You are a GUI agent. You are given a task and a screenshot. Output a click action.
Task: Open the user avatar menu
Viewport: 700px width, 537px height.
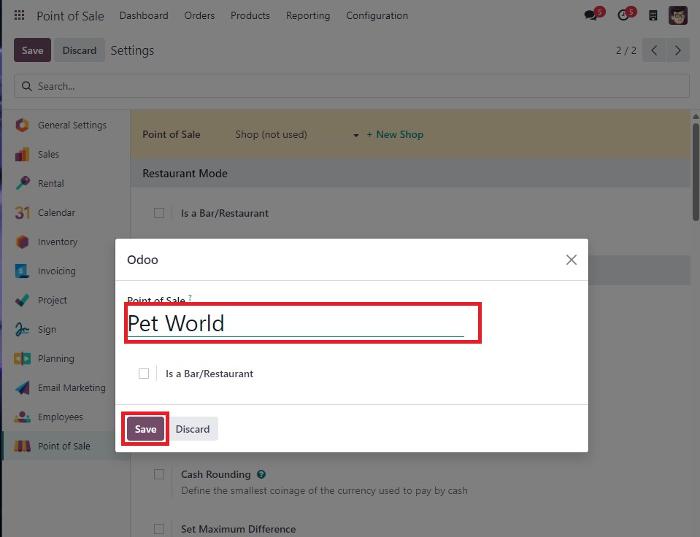(678, 16)
